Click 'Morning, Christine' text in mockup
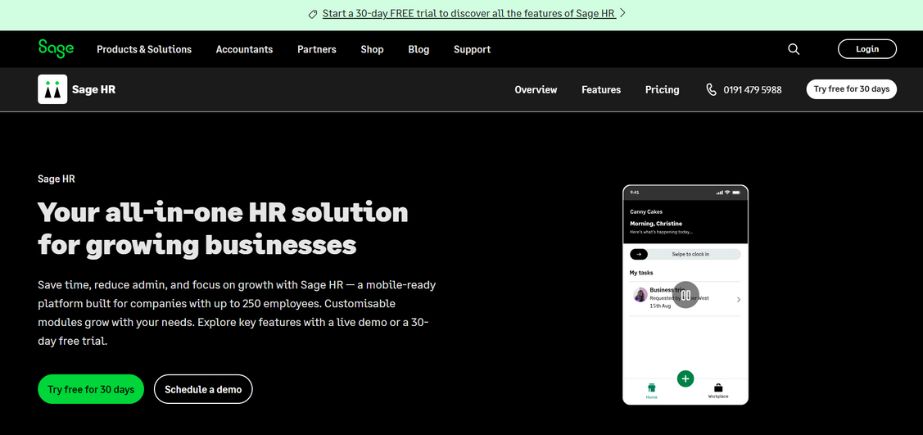The height and width of the screenshot is (435, 923). click(656, 224)
